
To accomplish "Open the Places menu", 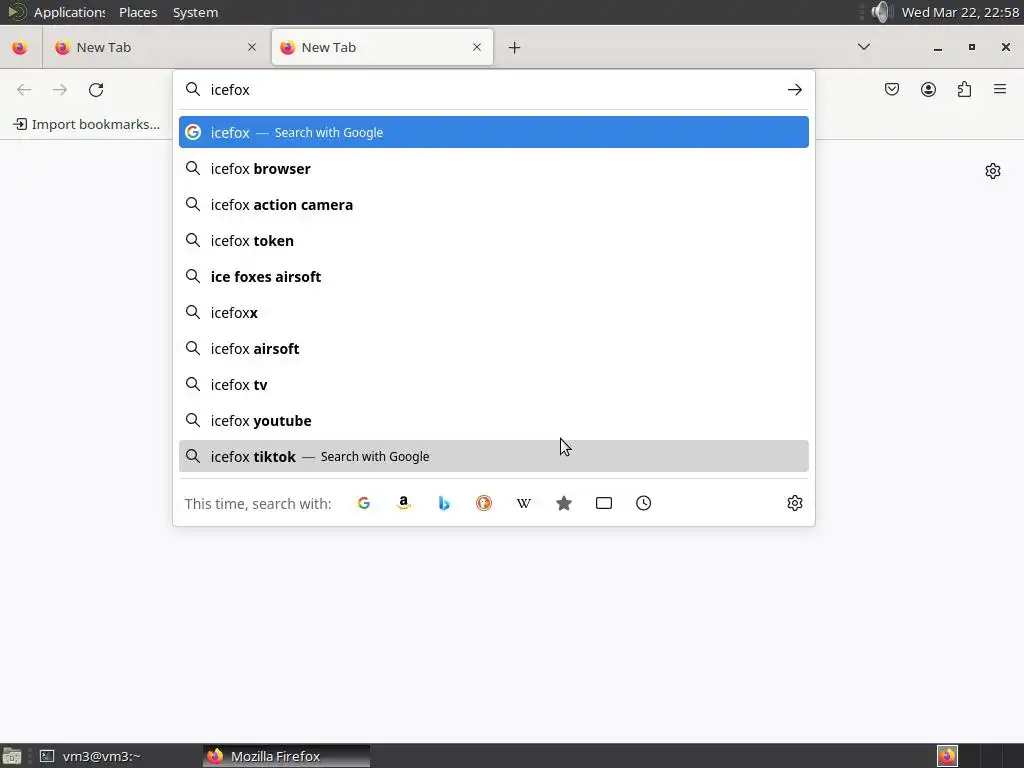I will 138,12.
